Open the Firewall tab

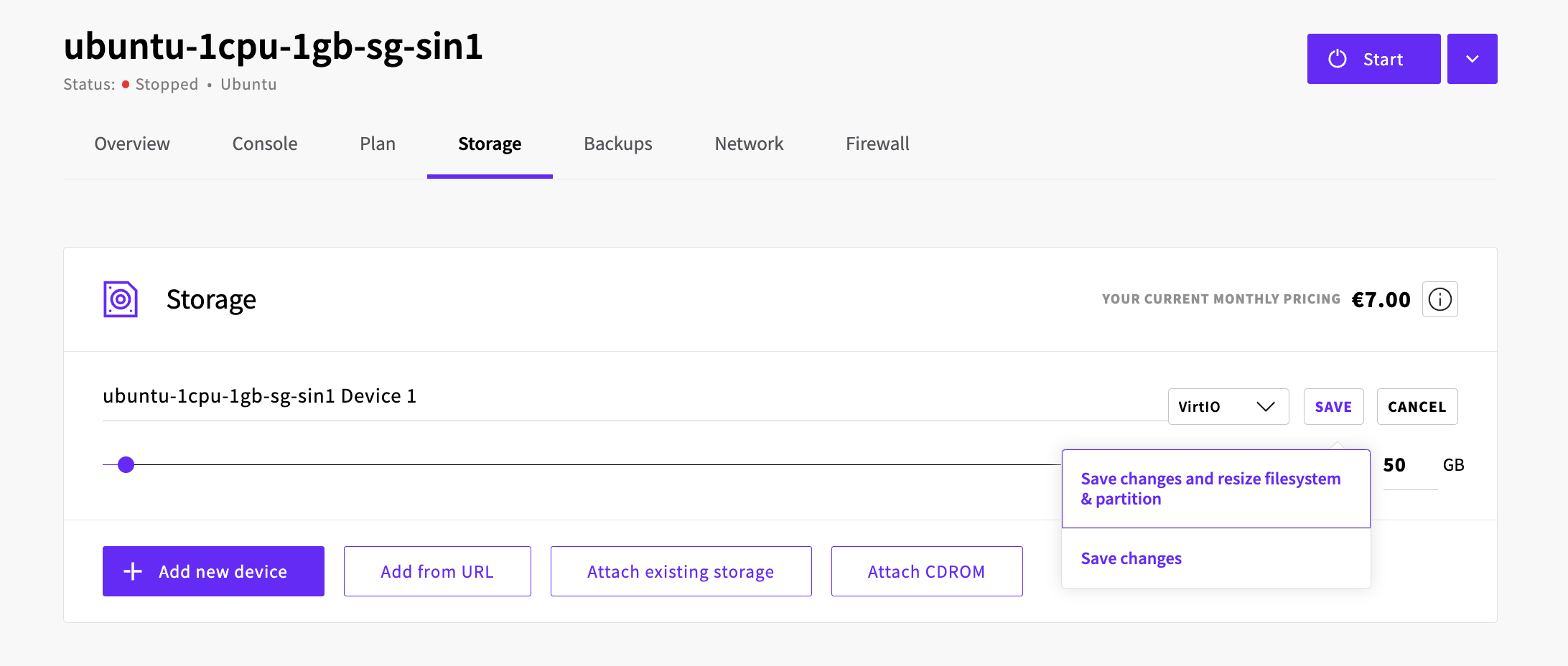pos(877,144)
